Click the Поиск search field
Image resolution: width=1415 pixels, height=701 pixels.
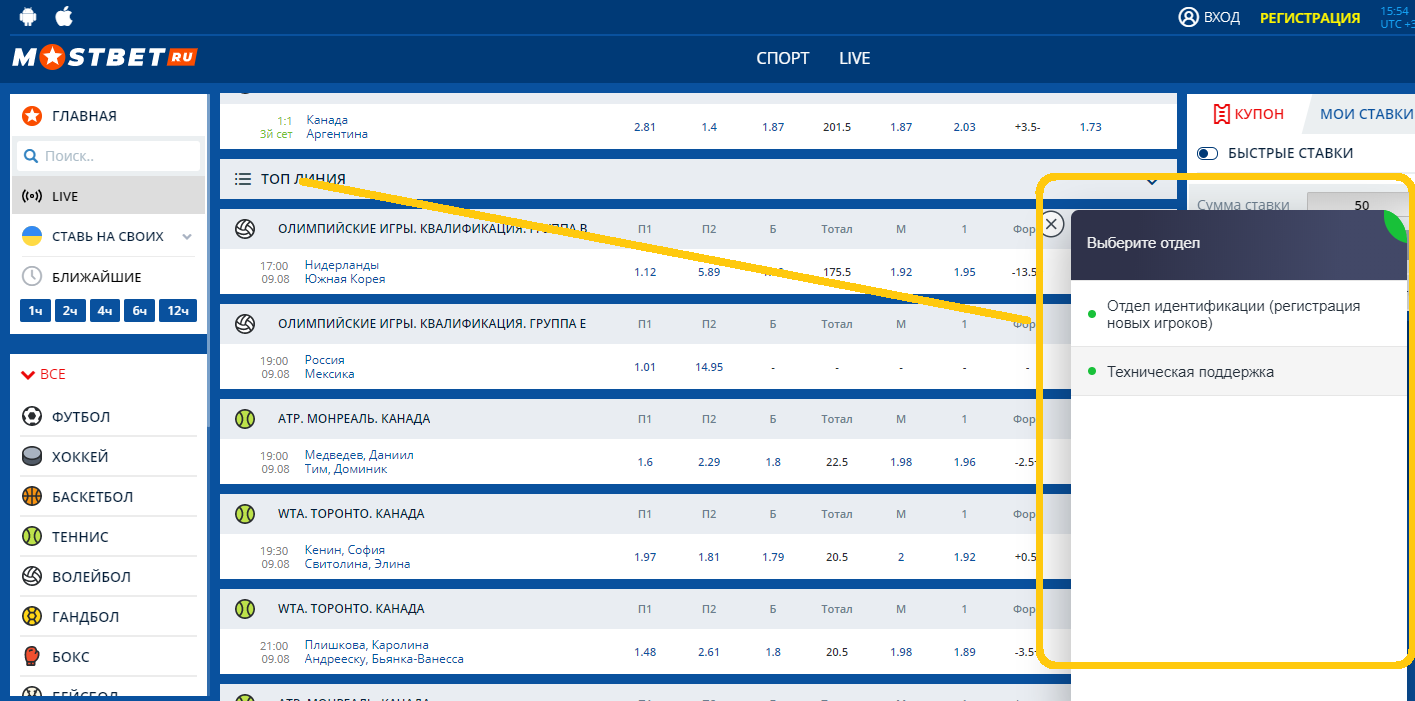pos(110,156)
